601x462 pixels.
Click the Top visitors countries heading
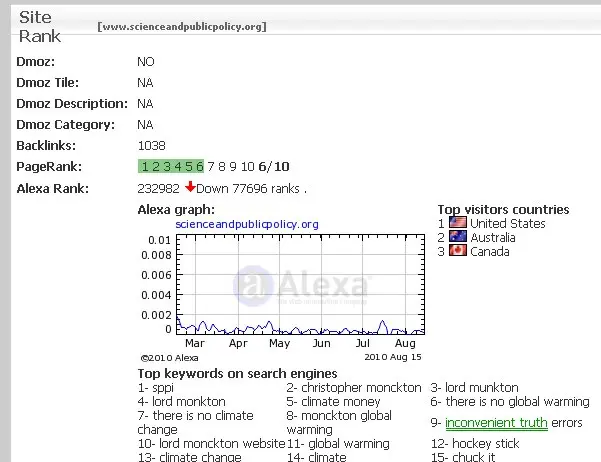click(x=503, y=210)
